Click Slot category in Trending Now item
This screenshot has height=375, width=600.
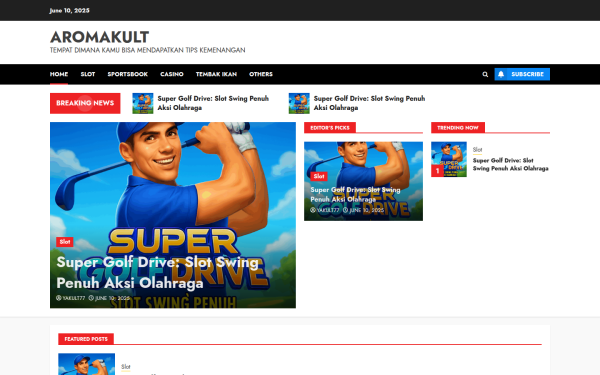[477, 150]
